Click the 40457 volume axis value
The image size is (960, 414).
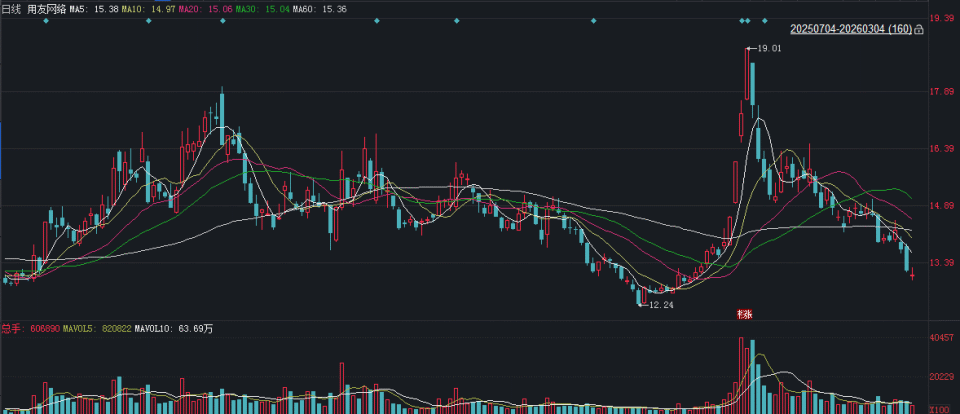pos(942,338)
